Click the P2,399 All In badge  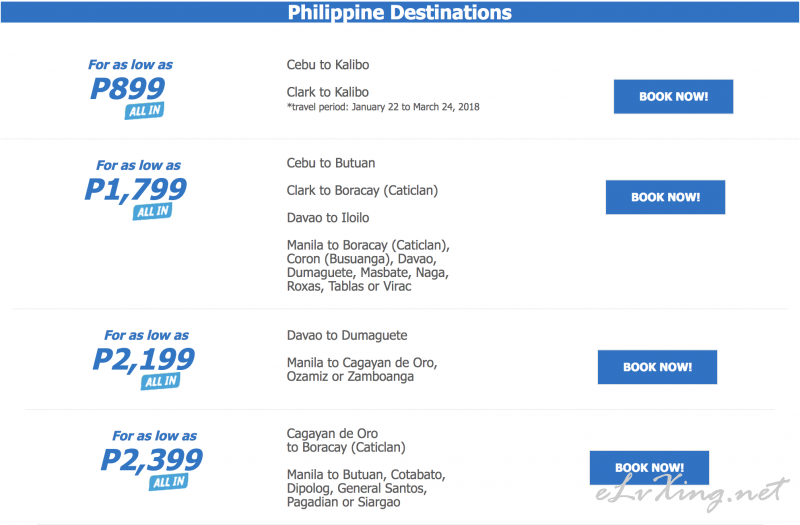[169, 482]
